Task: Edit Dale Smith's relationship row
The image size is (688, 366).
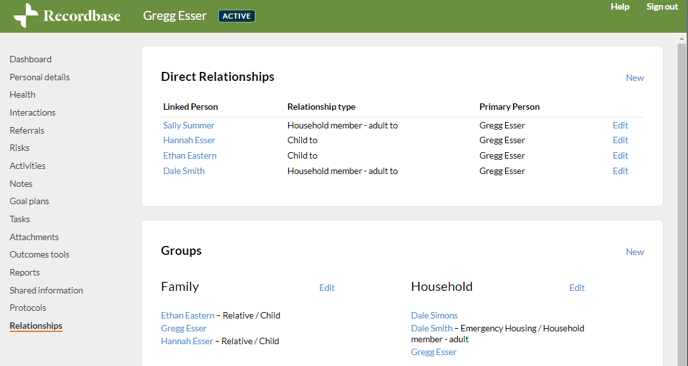Action: tap(620, 171)
